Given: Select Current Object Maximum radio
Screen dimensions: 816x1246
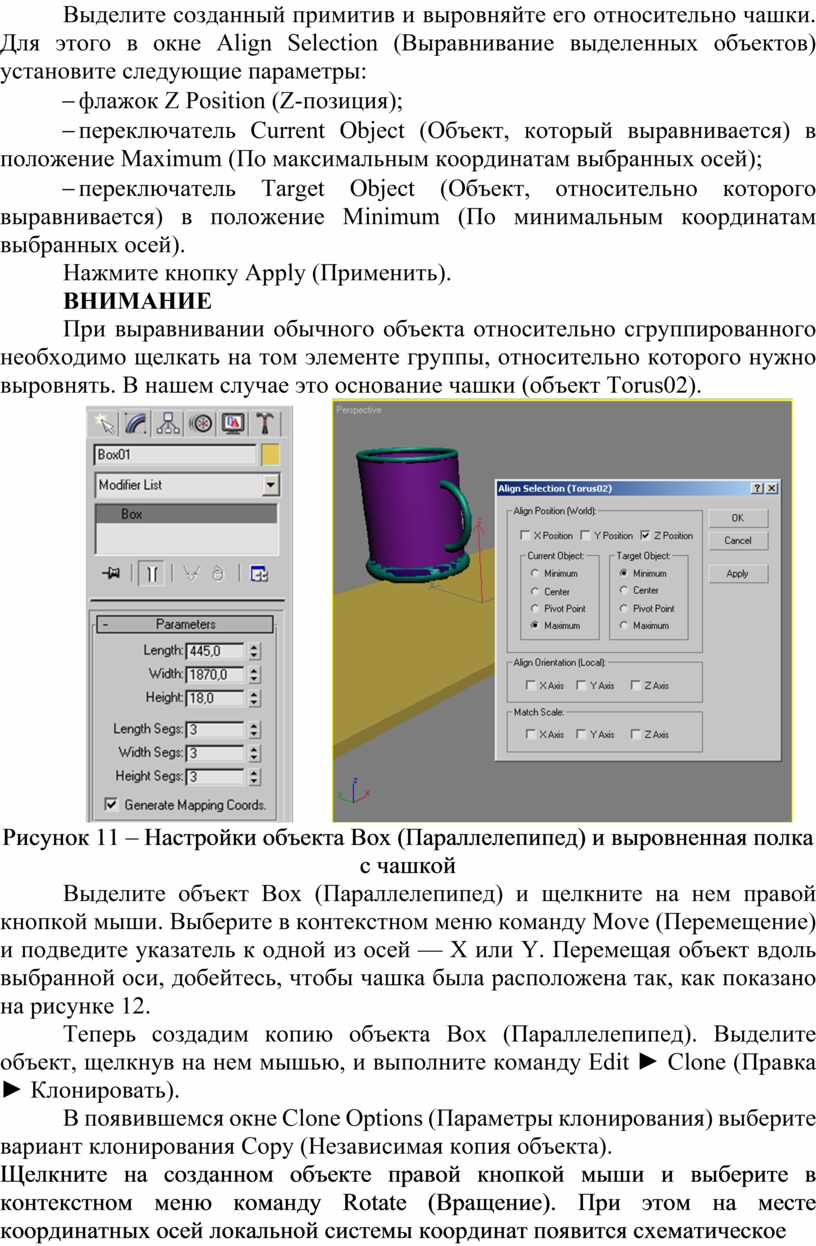Looking at the screenshot, I should pos(535,626).
